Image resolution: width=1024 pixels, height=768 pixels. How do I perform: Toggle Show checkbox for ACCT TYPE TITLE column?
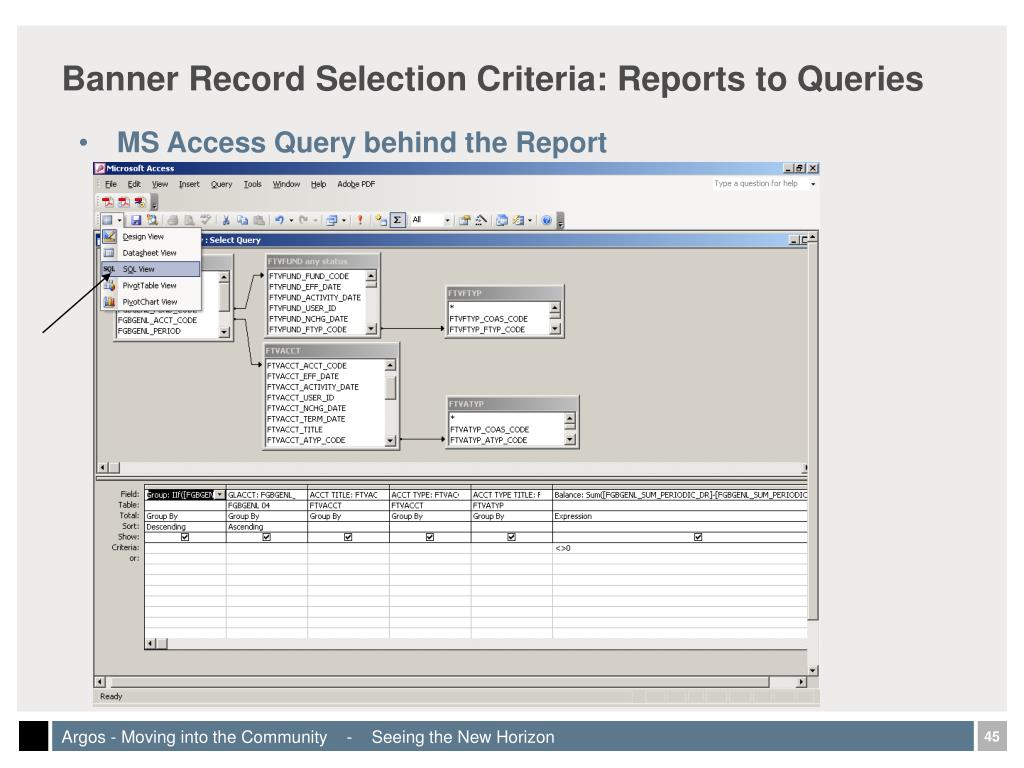(x=511, y=537)
